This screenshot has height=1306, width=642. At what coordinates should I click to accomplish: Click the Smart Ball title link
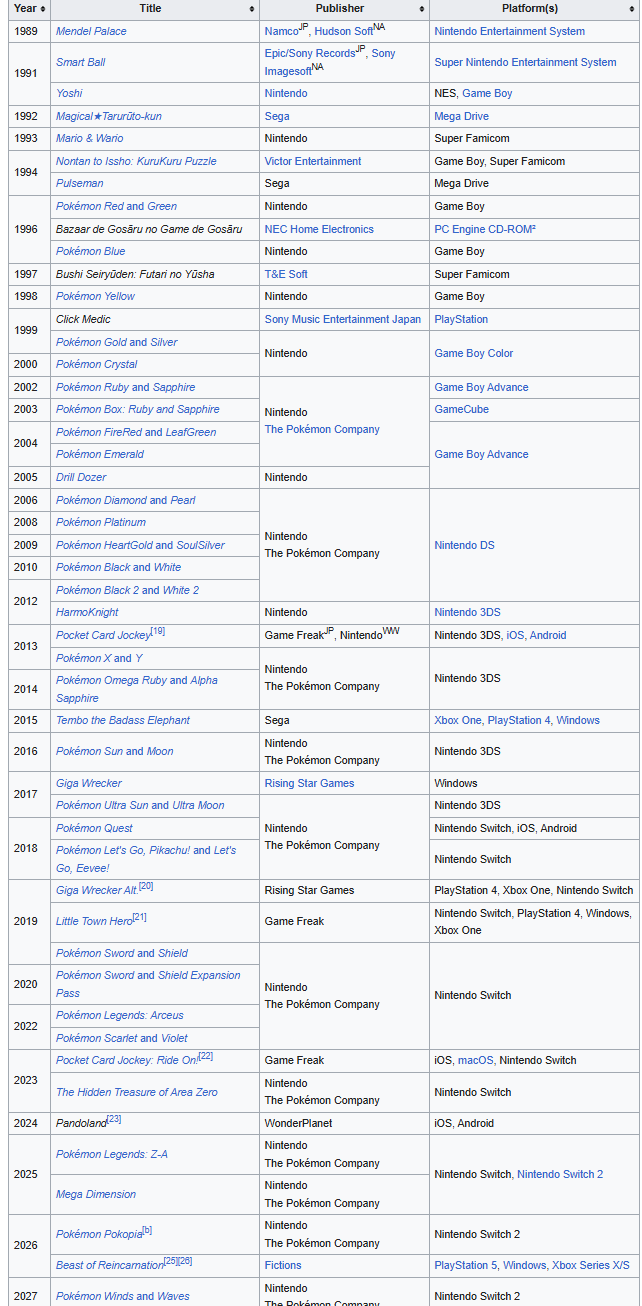pyautogui.click(x=80, y=62)
